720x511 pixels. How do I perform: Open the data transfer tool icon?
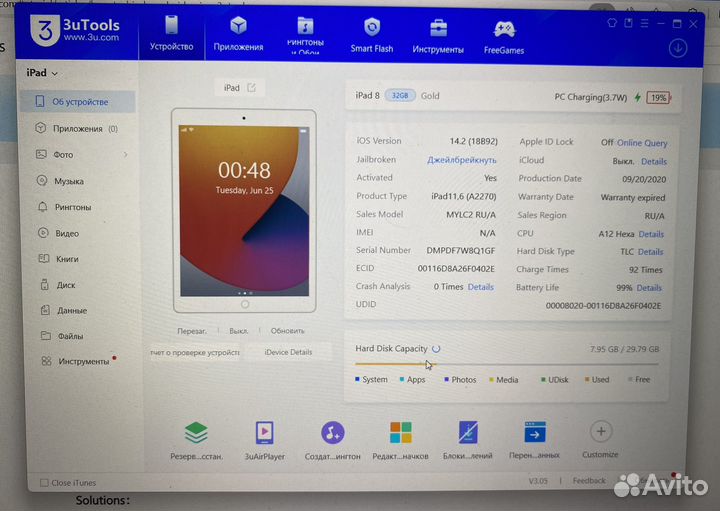tap(535, 432)
